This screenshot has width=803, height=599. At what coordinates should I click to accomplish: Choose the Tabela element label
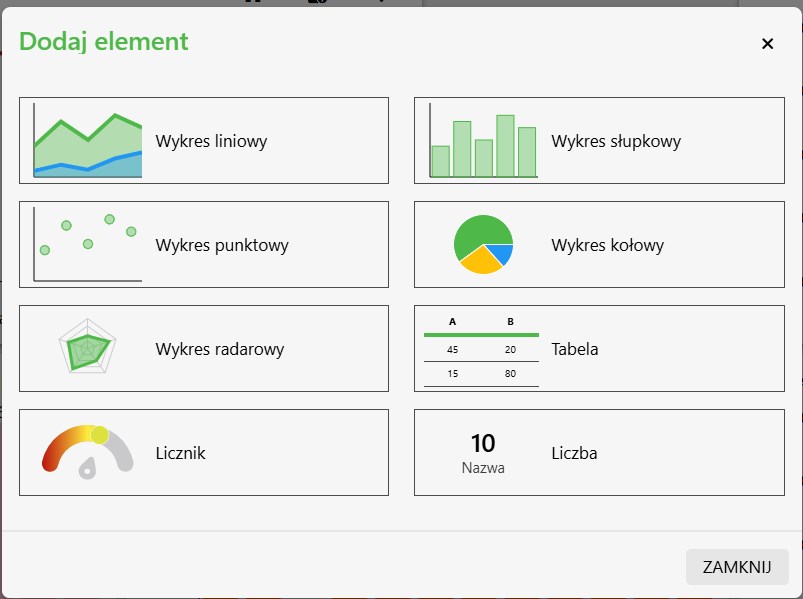[x=575, y=349]
